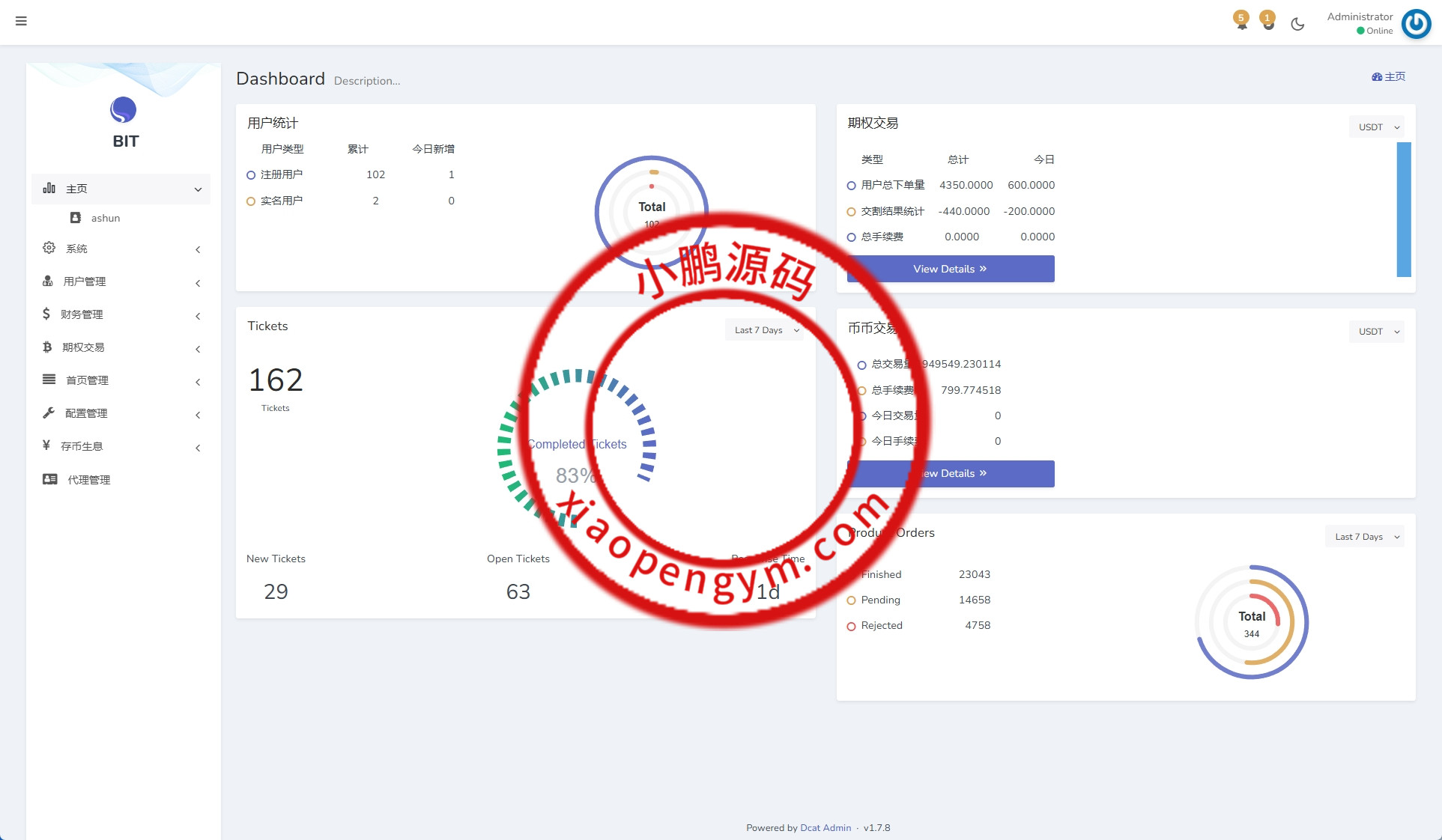Click the Product Orders Total donut chart
This screenshot has width=1442, height=840.
[x=1252, y=622]
